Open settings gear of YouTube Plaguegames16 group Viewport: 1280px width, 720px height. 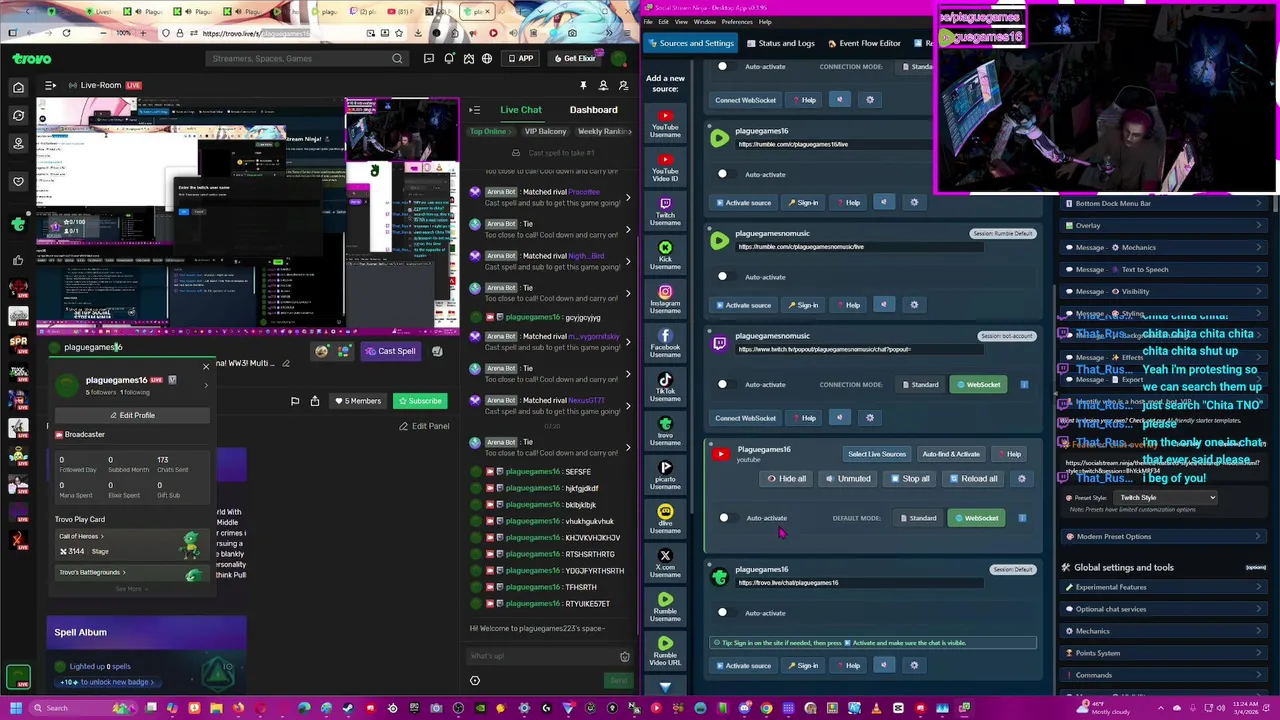(1021, 479)
